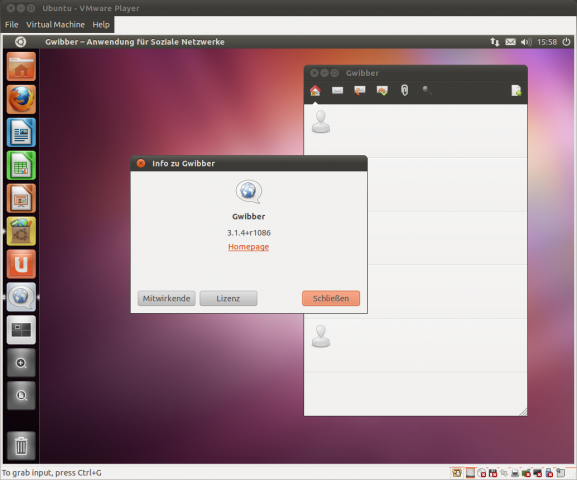Screen dimensions: 577x480
Task: Click the VMware floppy drive status icon
Action: click(x=493, y=473)
